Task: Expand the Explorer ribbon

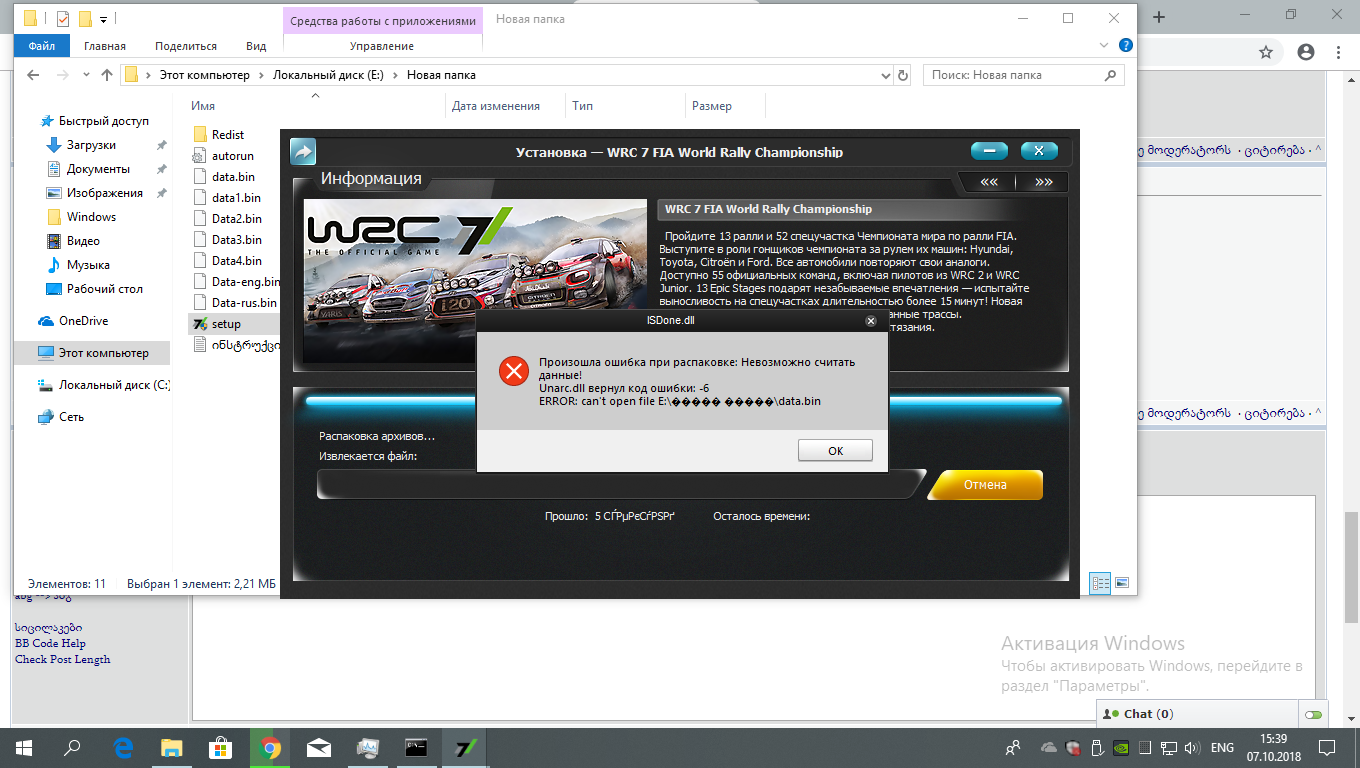Action: point(1106,45)
